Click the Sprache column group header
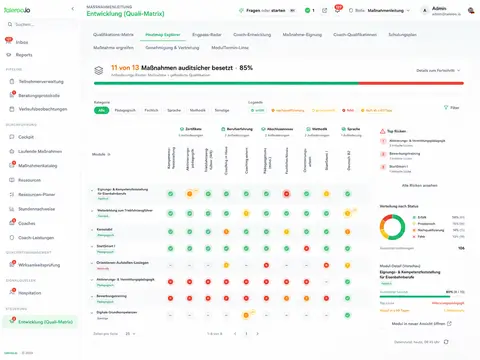 coord(351,129)
